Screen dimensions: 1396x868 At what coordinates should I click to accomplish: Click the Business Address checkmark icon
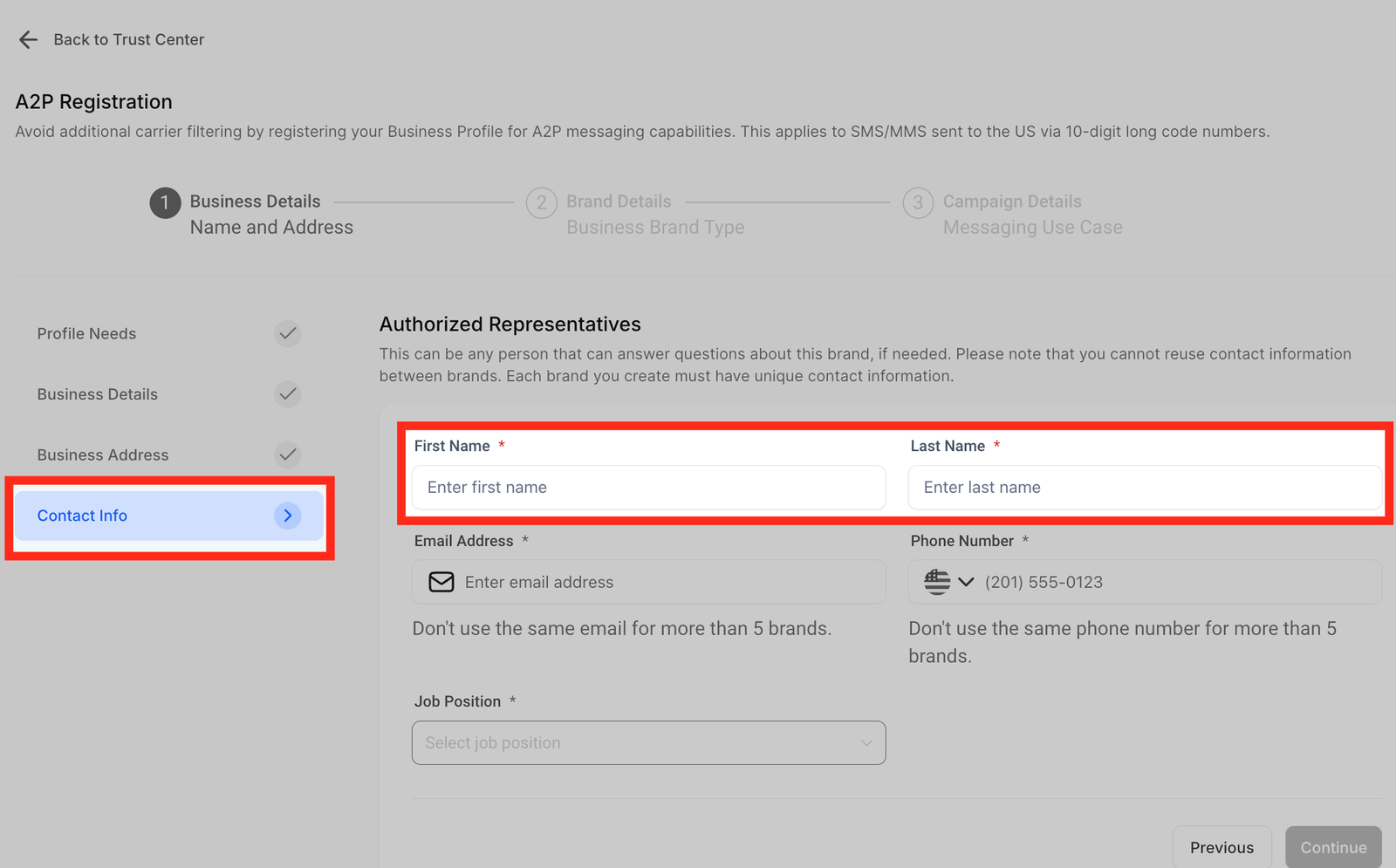pos(287,455)
